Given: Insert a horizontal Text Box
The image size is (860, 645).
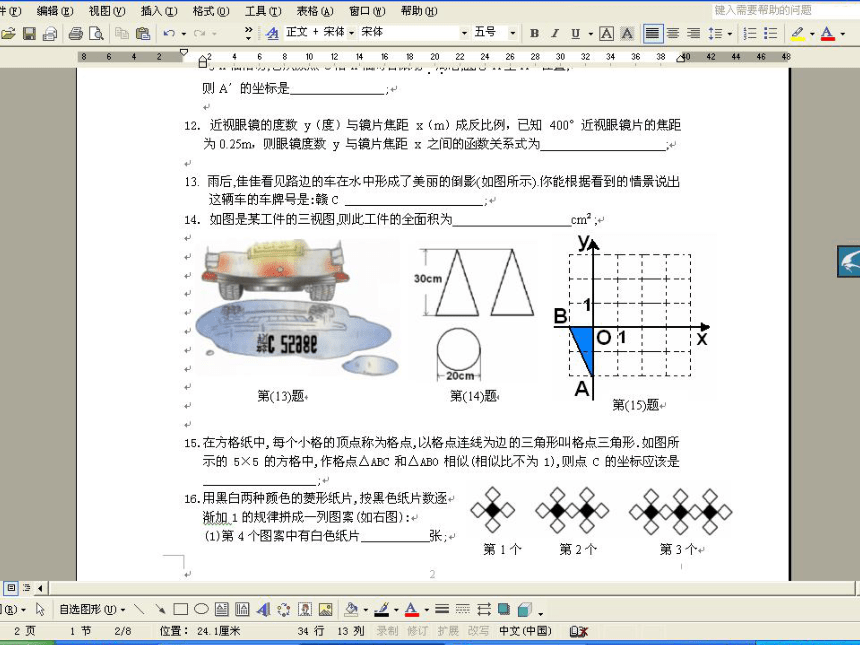Looking at the screenshot, I should point(222,609).
